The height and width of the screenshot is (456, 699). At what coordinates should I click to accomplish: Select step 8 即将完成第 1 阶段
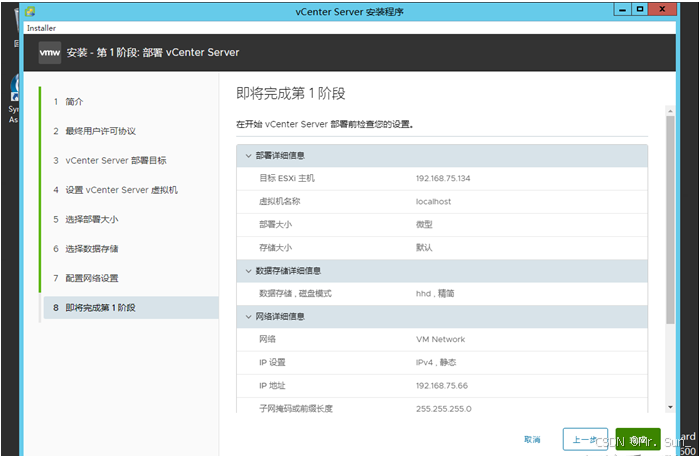pos(131,308)
